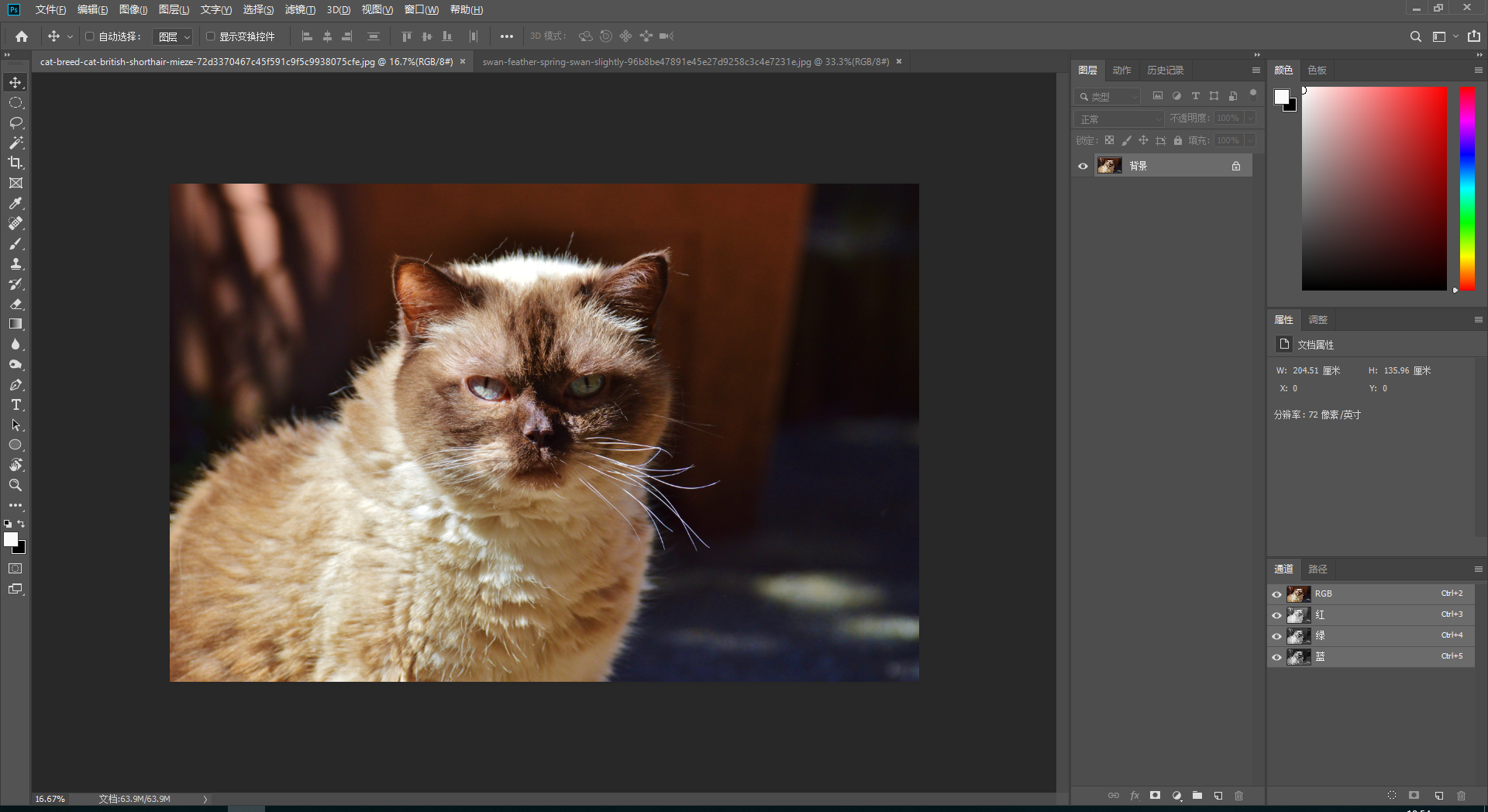
Task: Select the Gradient tool
Action: 15,324
